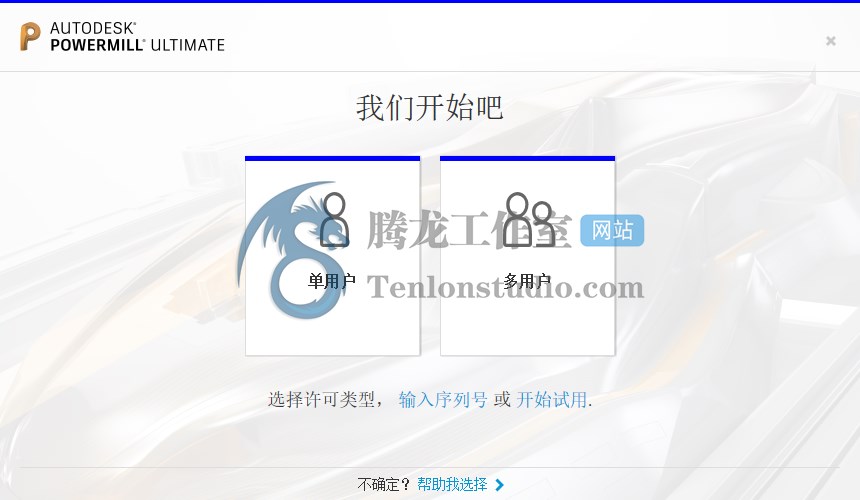Click the 多用户 text label
The height and width of the screenshot is (500, 860).
point(527,281)
